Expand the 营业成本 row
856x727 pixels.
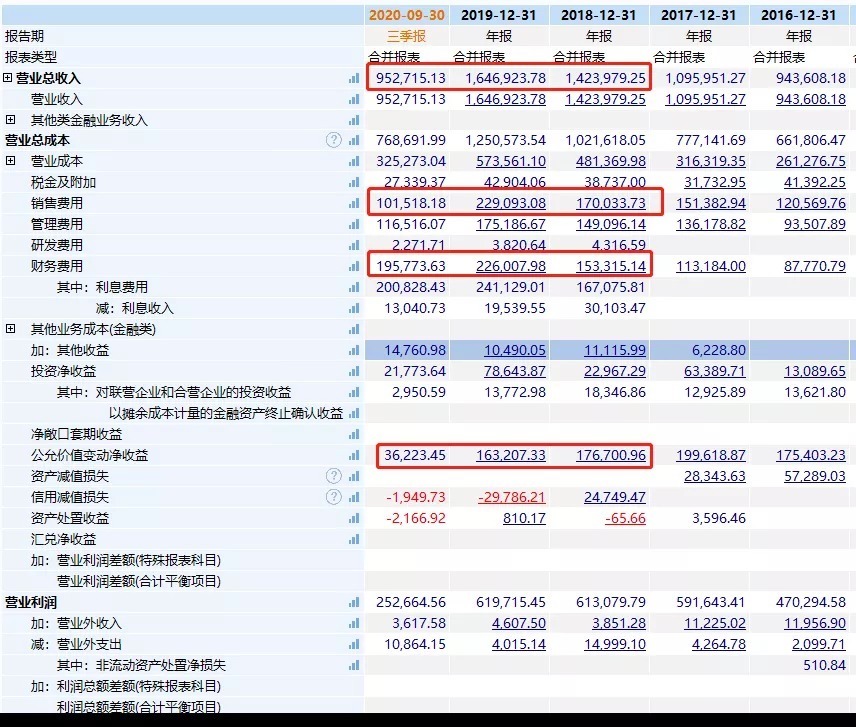10,161
